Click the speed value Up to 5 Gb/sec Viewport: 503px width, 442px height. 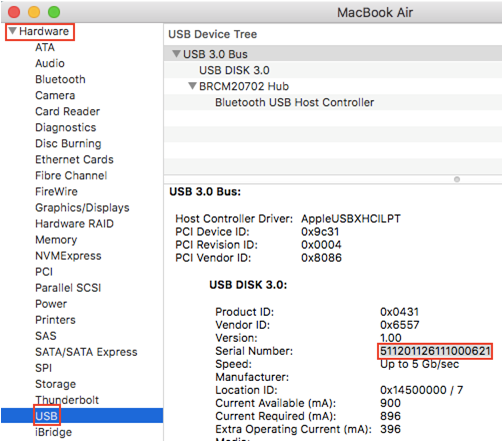(419, 364)
